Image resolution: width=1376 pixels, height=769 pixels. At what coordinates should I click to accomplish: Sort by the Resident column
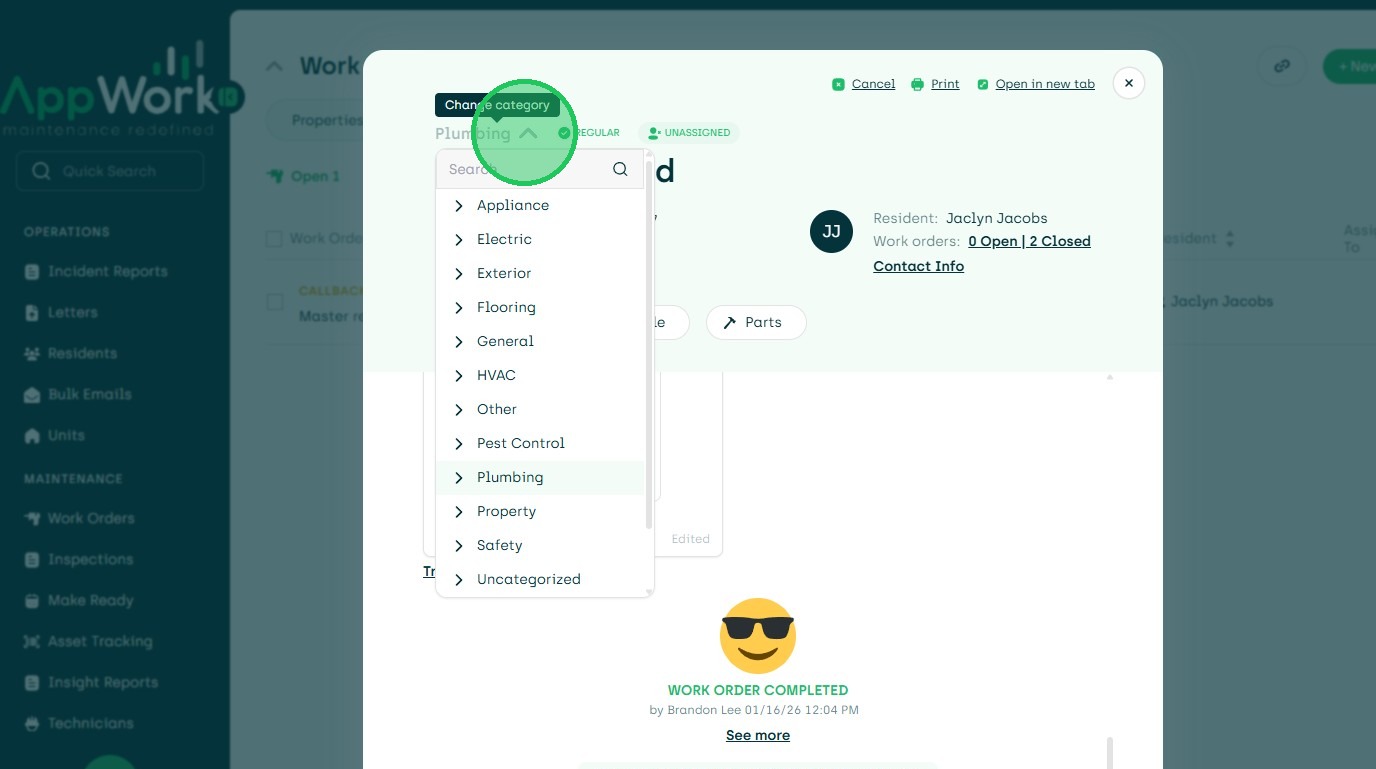(1230, 239)
